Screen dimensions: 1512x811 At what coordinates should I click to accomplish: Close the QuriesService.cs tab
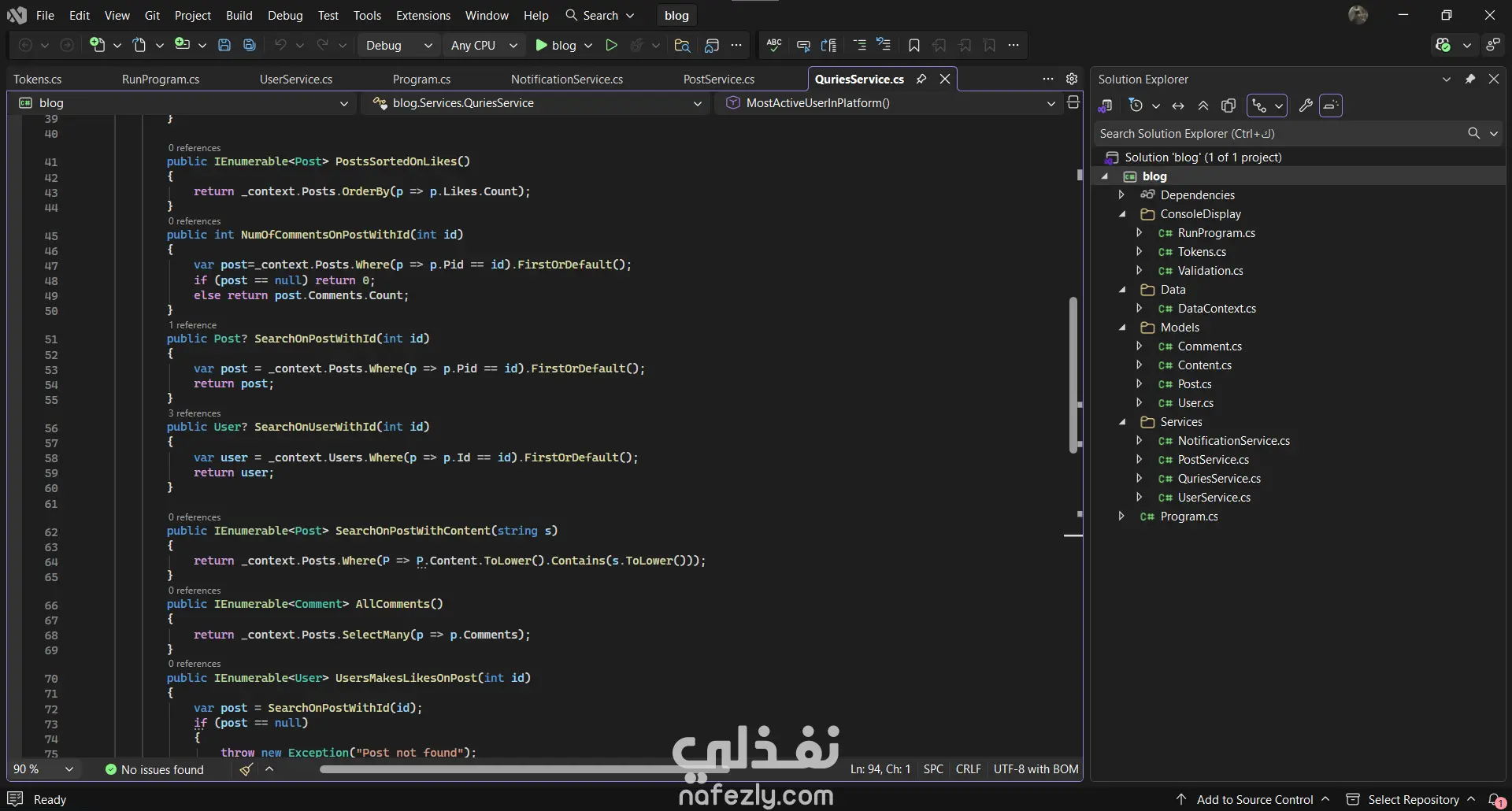pyautogui.click(x=945, y=79)
